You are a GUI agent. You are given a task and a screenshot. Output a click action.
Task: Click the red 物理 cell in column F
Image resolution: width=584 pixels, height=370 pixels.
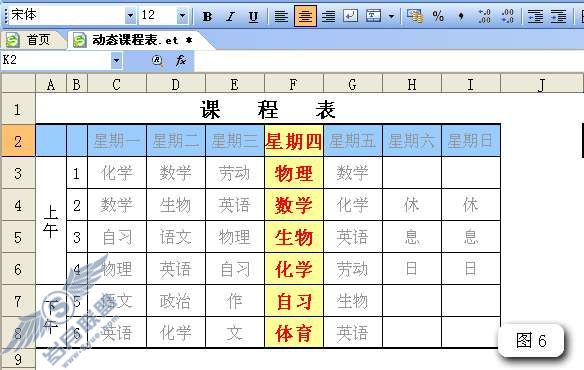coord(294,173)
